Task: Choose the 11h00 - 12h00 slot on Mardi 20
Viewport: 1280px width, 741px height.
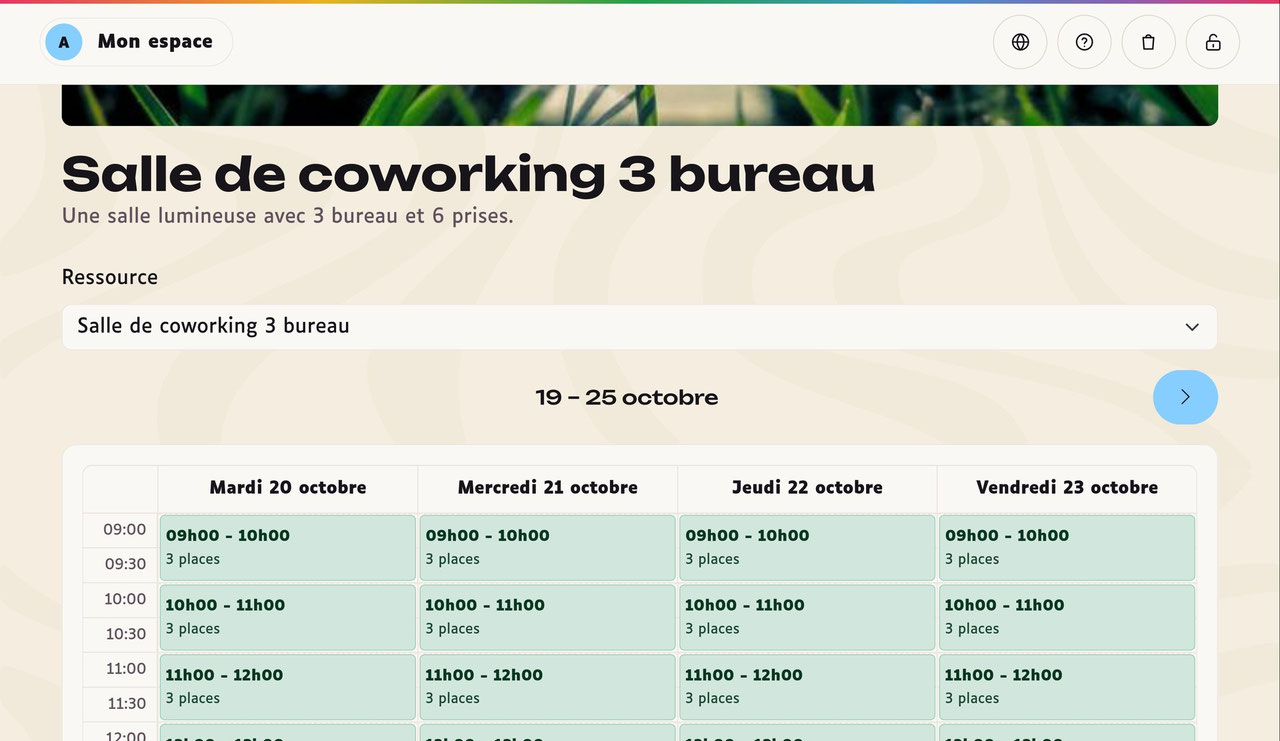Action: pyautogui.click(x=288, y=687)
